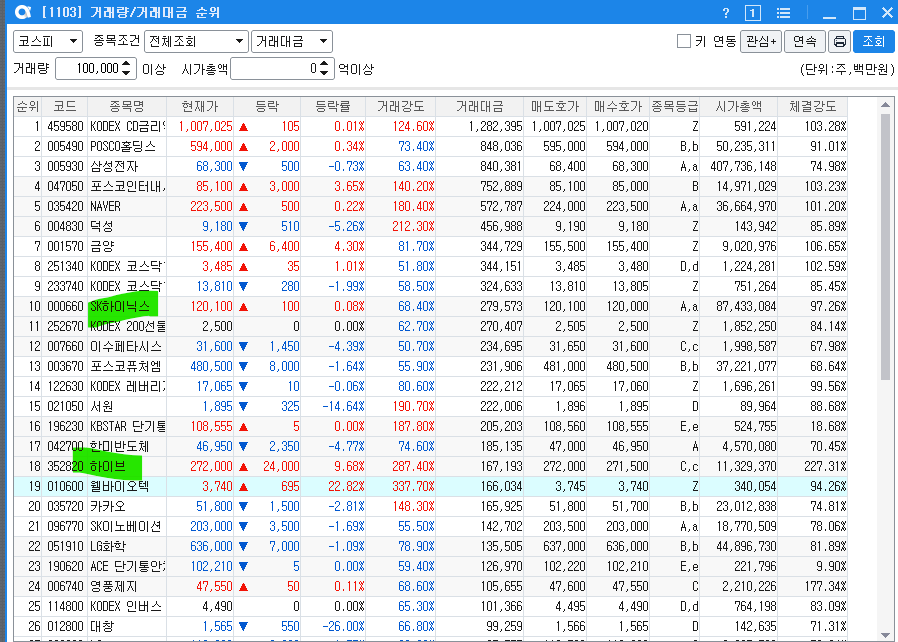
Task: Click the blue 조회 button
Action: coord(873,41)
